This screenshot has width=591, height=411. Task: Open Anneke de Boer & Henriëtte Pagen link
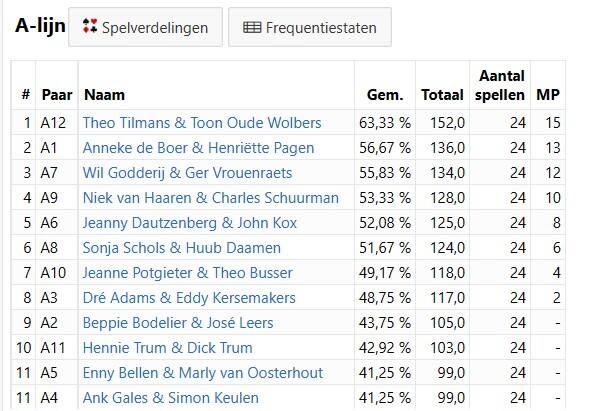tap(198, 148)
